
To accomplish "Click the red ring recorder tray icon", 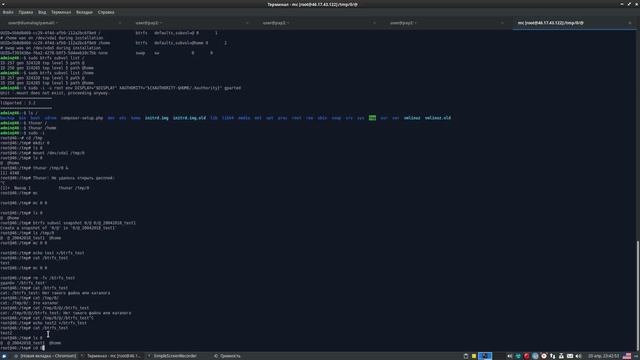I will point(544,356).
